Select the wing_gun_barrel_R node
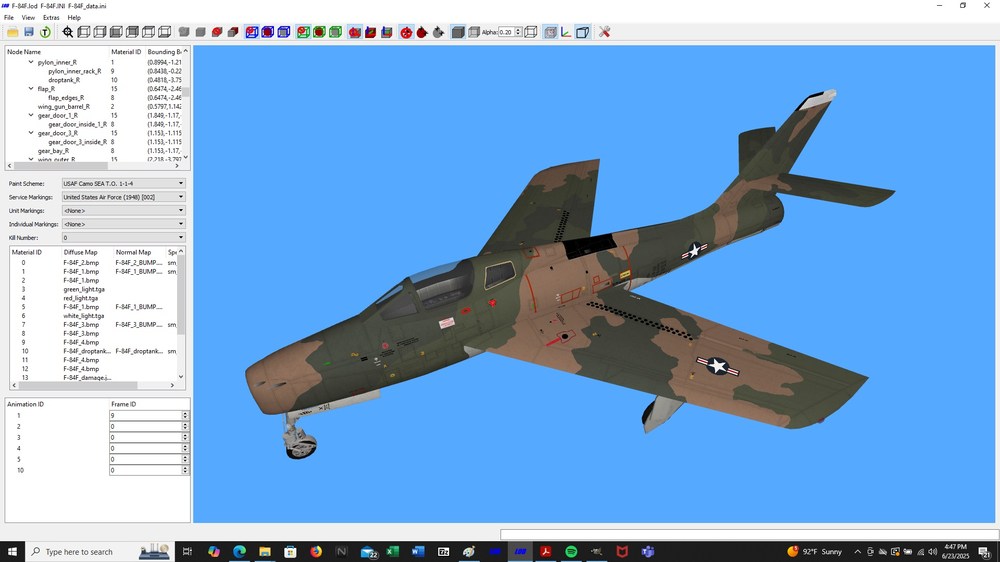The image size is (1000, 562). coord(63,107)
